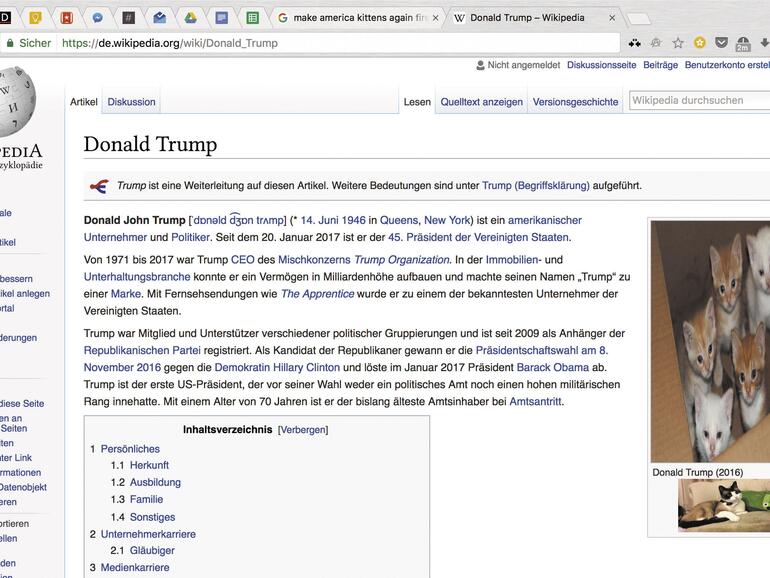
Task: Close the 'make america kittens again' tab
Action: [436, 18]
